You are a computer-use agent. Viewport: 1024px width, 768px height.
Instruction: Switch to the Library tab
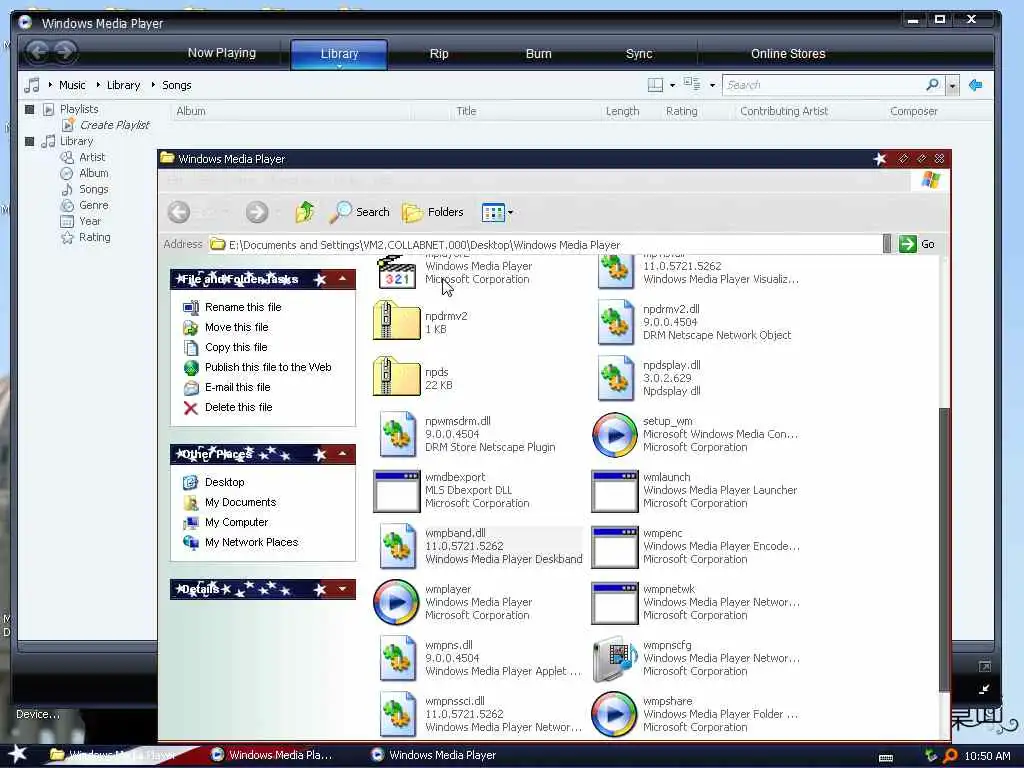339,54
